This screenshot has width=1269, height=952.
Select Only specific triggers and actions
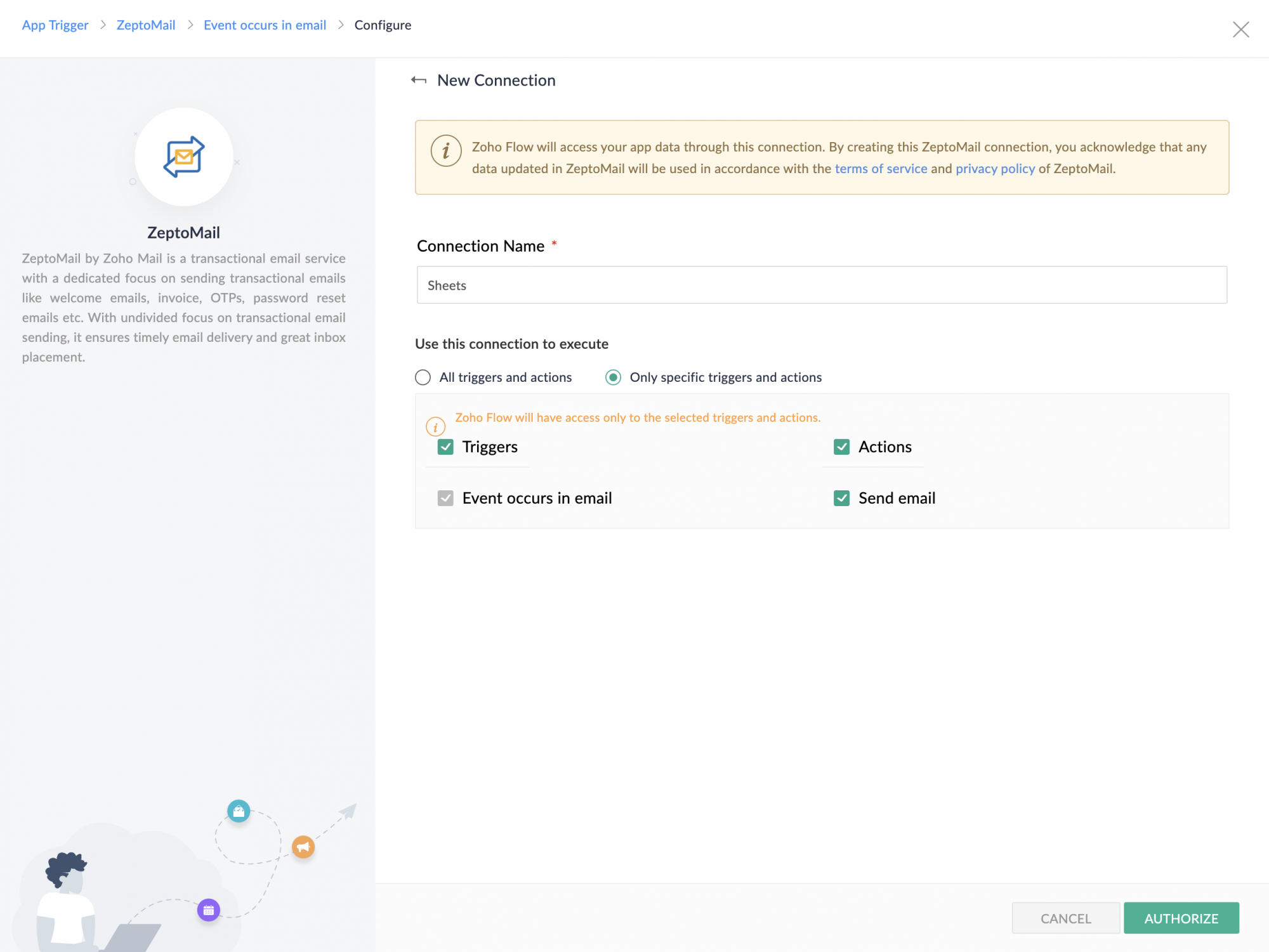(x=613, y=377)
